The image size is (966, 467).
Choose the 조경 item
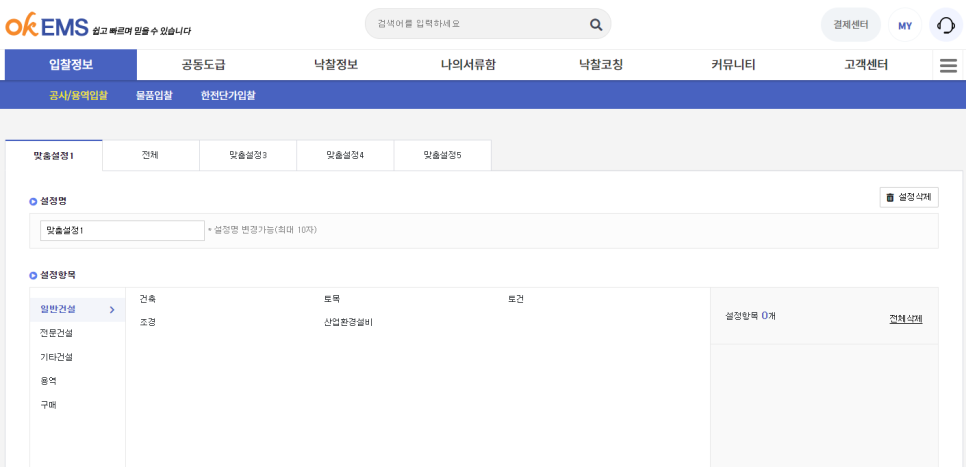tap(148, 322)
